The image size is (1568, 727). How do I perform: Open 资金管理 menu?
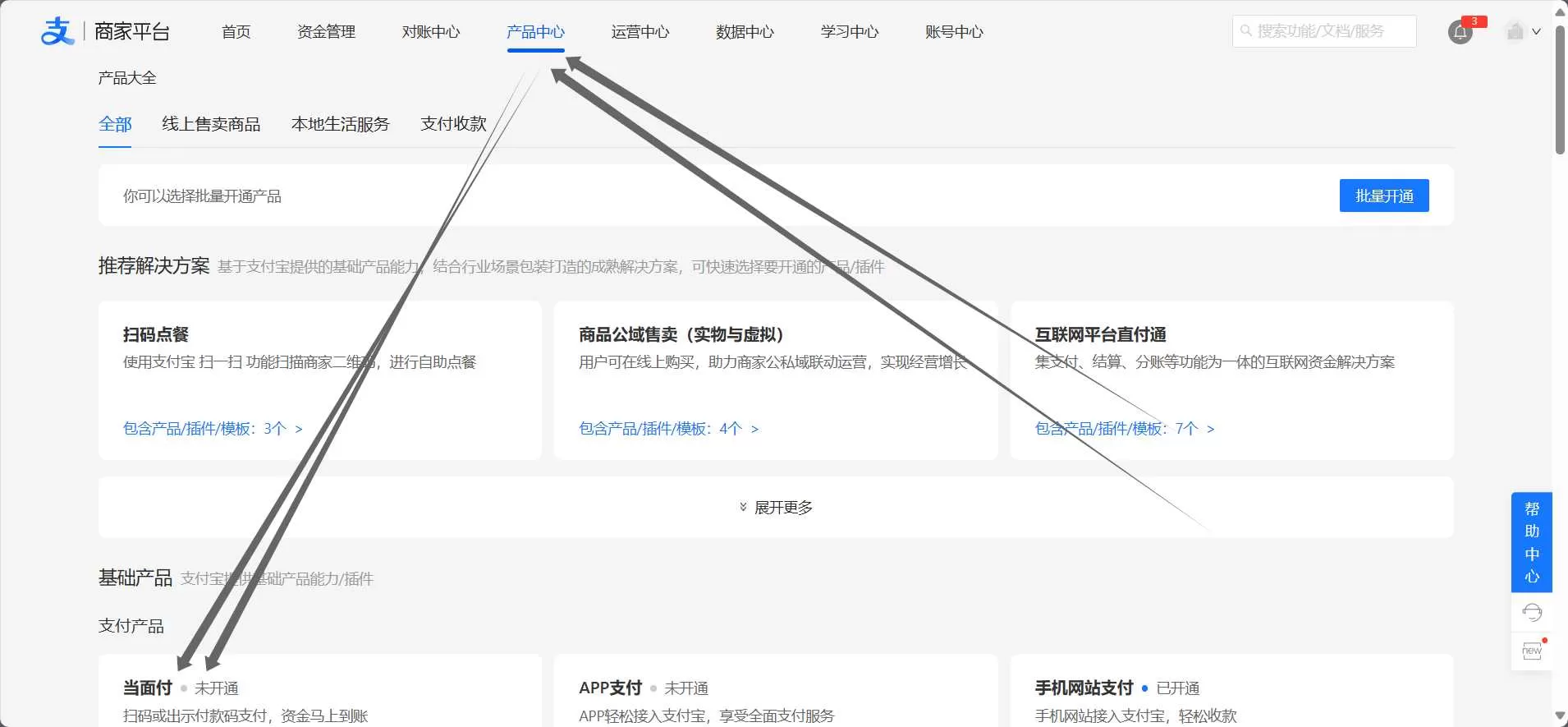pyautogui.click(x=326, y=32)
